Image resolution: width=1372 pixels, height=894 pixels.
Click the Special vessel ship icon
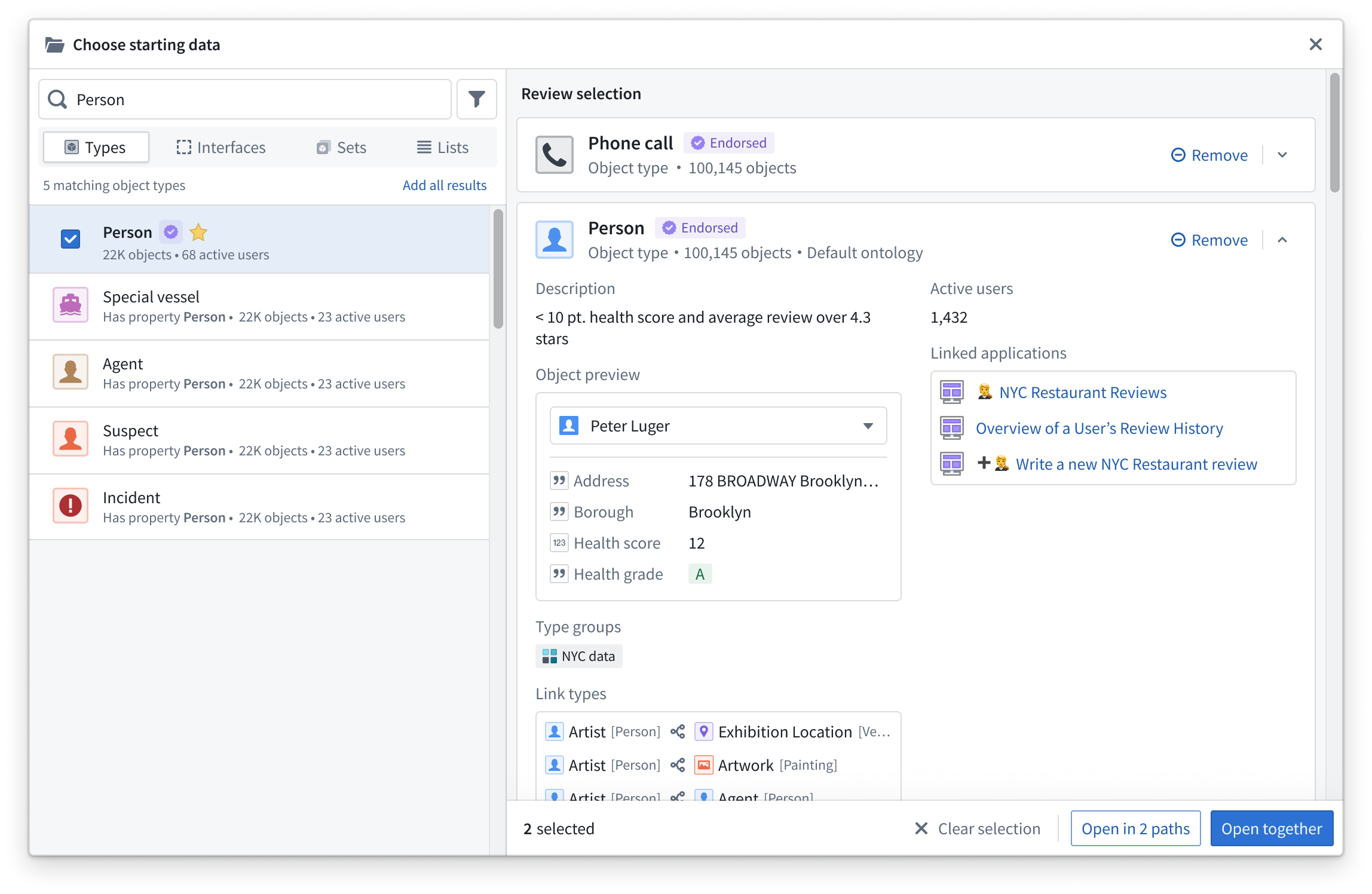(71, 305)
